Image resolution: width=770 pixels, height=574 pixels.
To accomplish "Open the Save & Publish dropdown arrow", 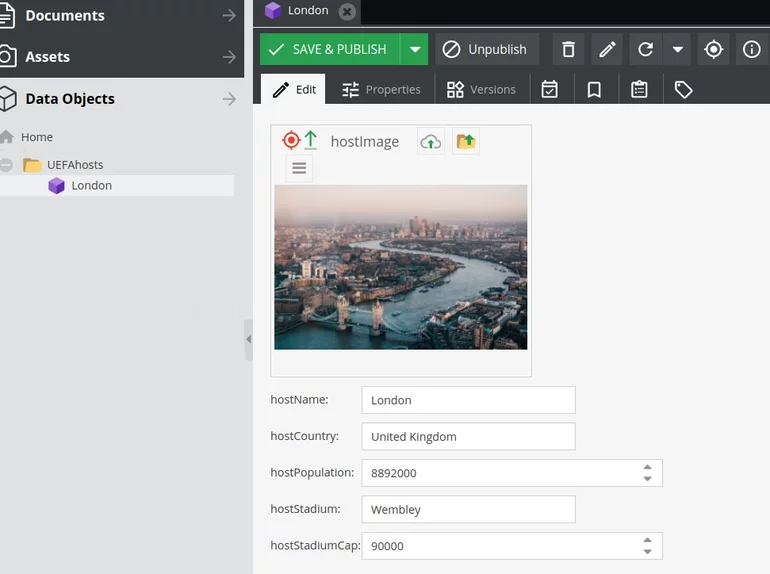I will [x=414, y=49].
